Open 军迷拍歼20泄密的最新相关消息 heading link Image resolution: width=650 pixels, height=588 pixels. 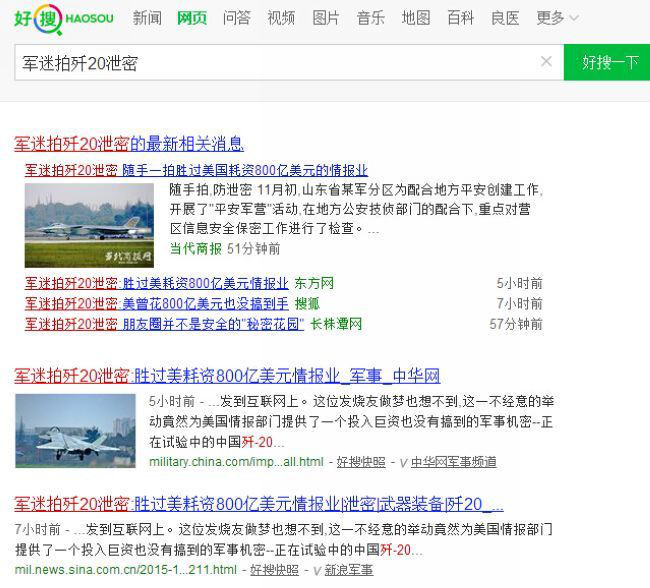click(129, 144)
